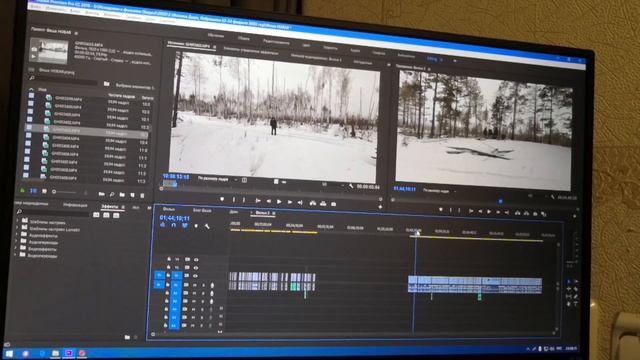Switch to the Редактирование workspace

click(x=276, y=42)
